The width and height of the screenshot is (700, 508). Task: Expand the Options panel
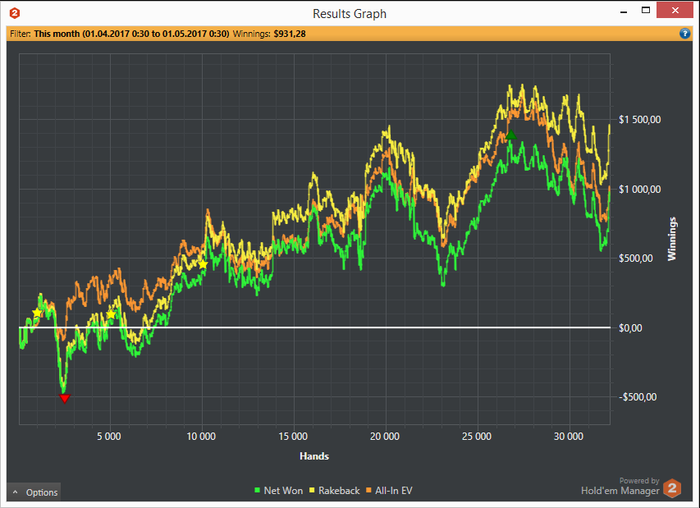coord(34,492)
